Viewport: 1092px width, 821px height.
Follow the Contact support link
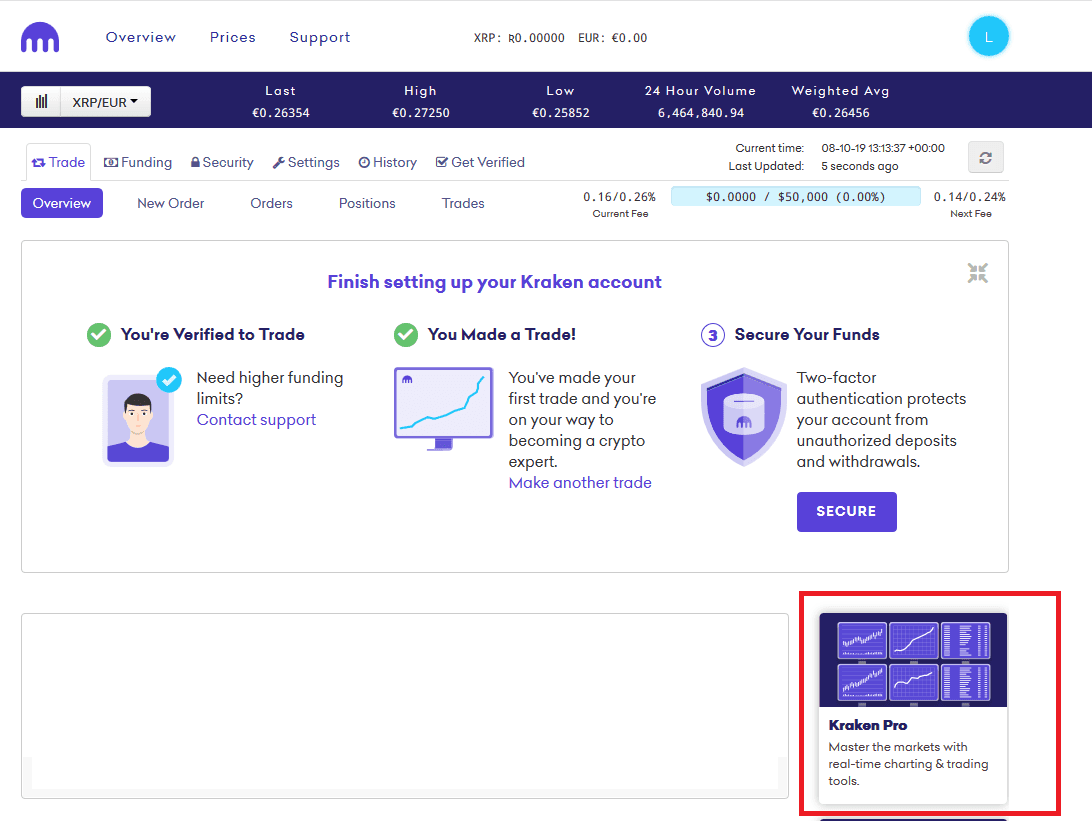pos(256,420)
